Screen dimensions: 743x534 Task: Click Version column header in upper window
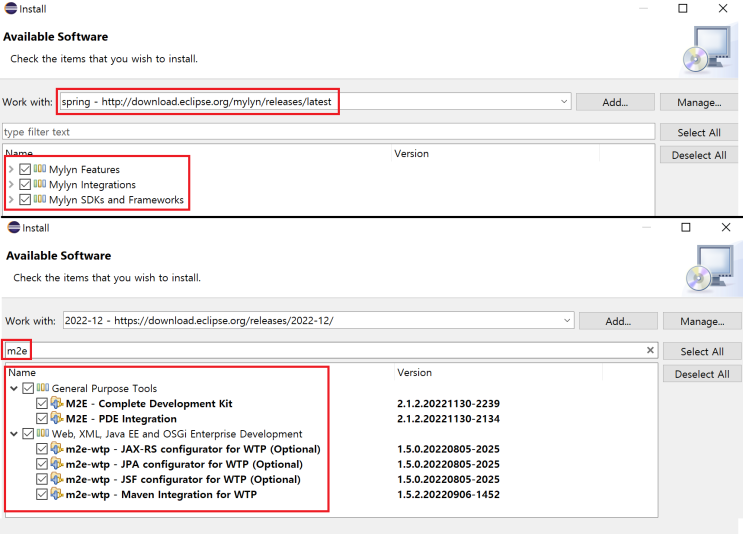pos(411,154)
